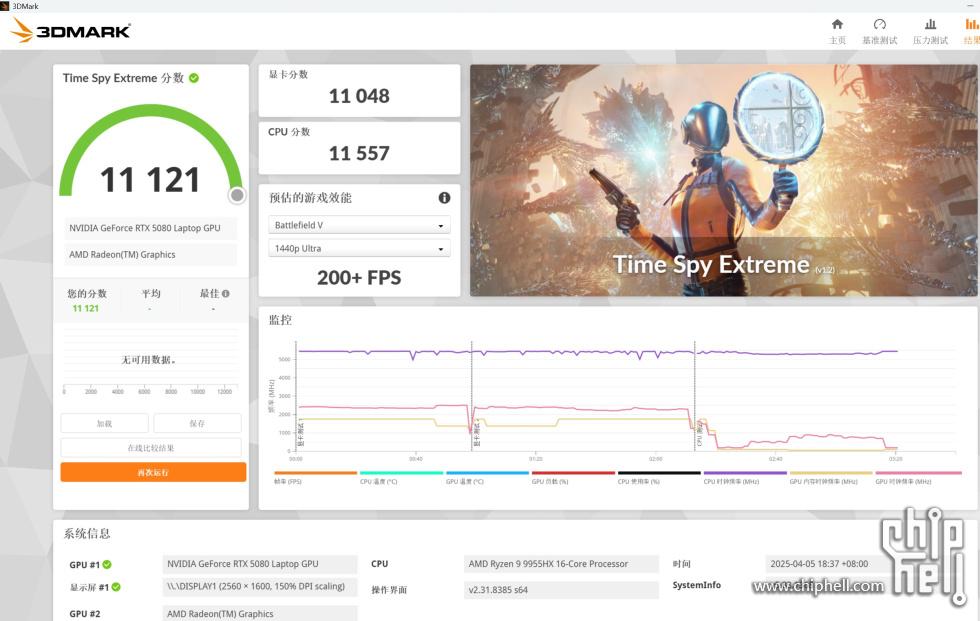Click the second dashed test marker in chart
This screenshot has width=980, height=621.
472,395
